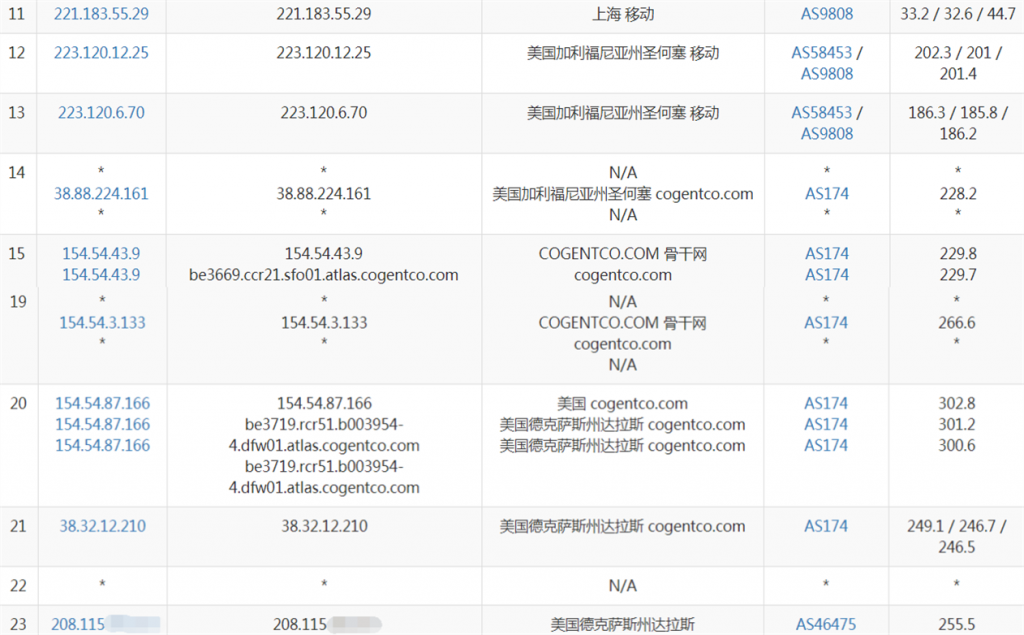Open the blue 223.120.12.25 IP link
Viewport: 1024px width, 635px height.
101,53
